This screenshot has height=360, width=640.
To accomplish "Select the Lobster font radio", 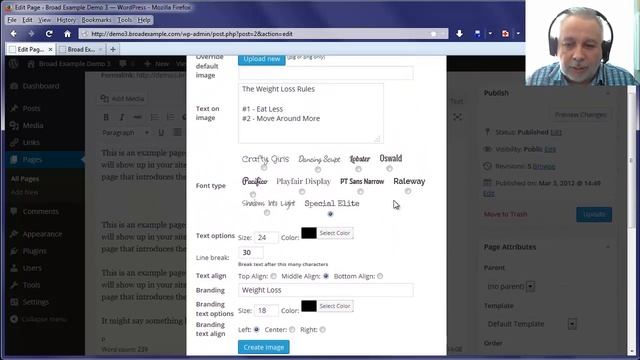I will (358, 169).
